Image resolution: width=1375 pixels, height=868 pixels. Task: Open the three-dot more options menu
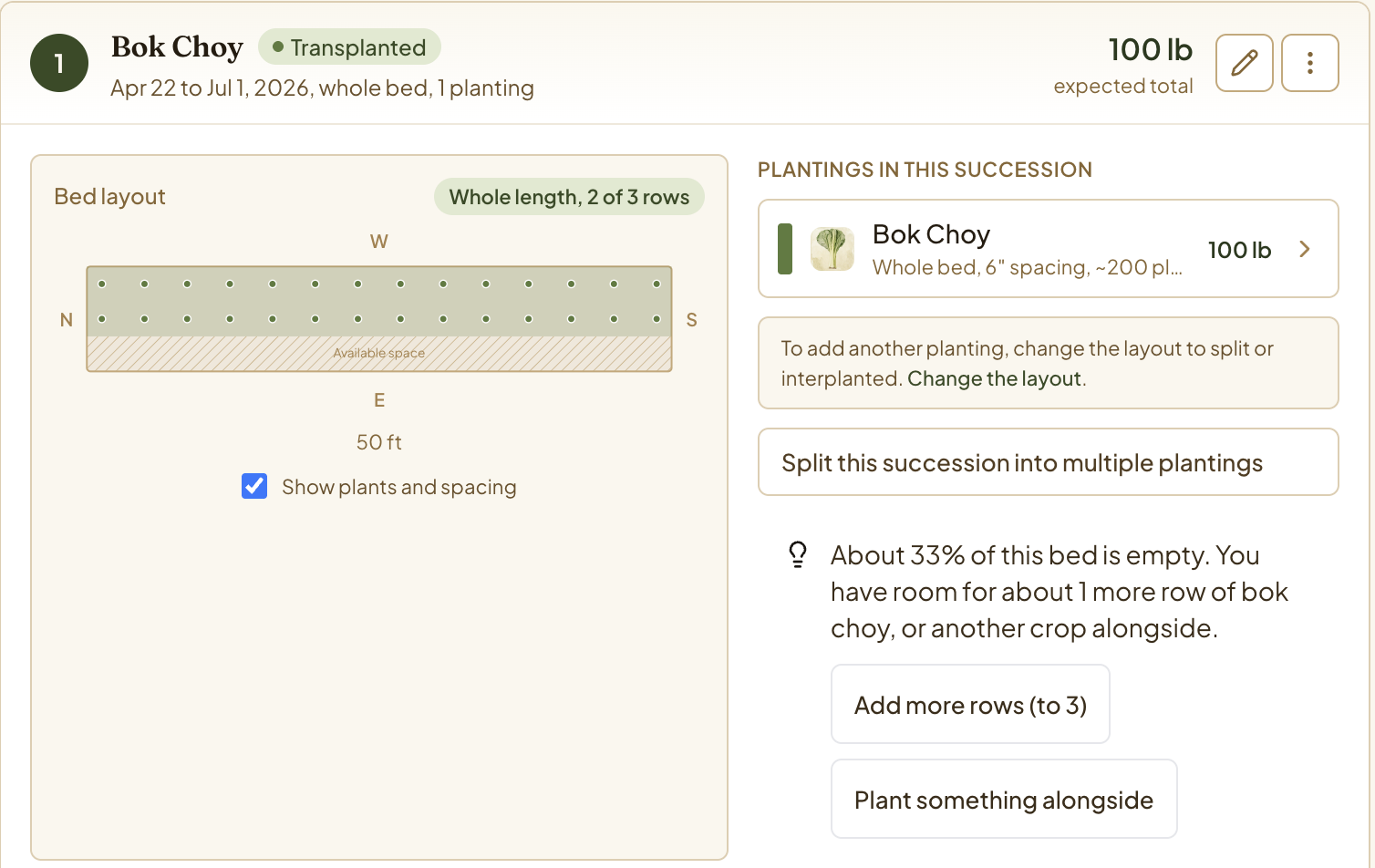coord(1310,63)
